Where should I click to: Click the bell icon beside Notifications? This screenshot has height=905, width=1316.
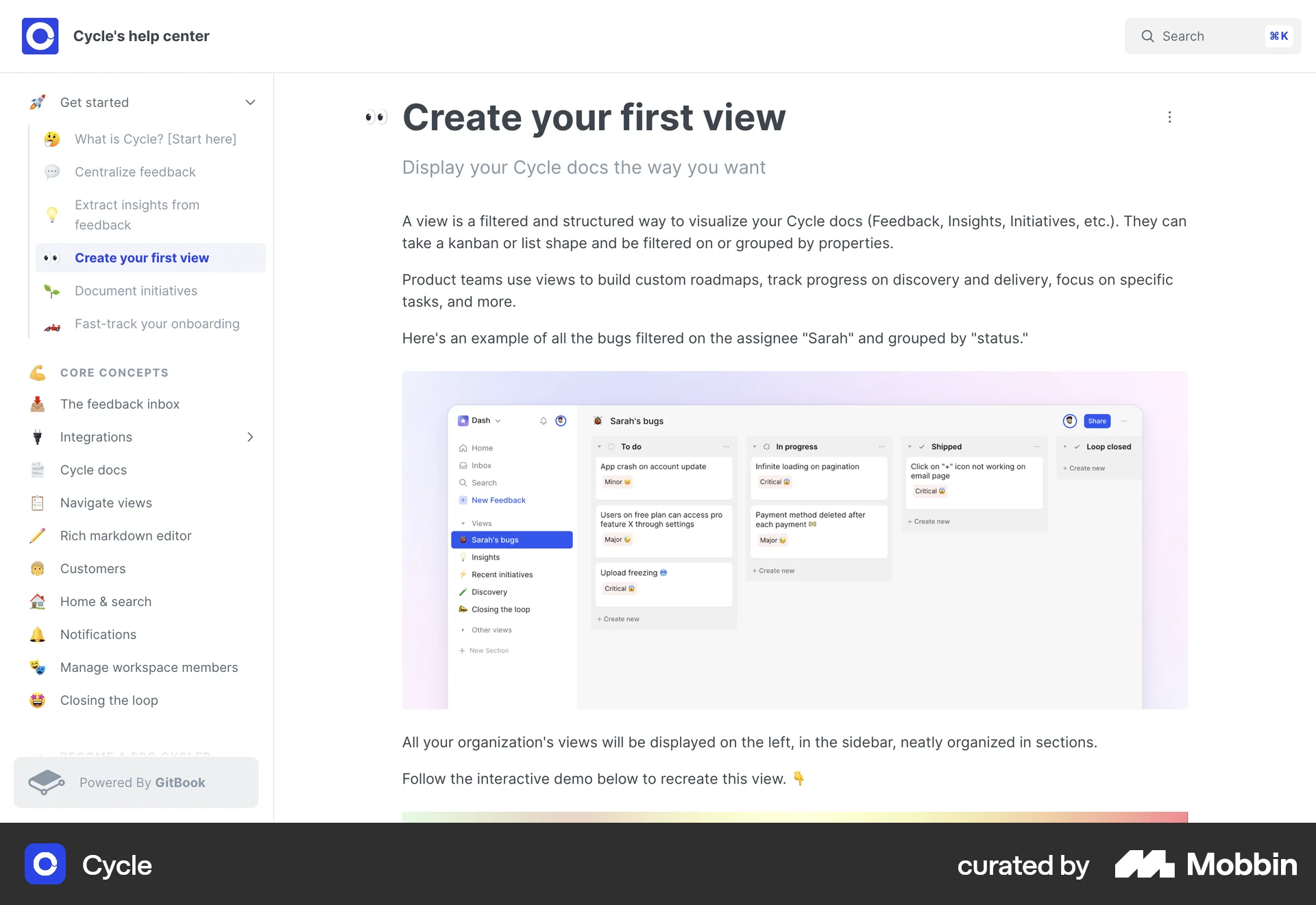pyautogui.click(x=38, y=635)
